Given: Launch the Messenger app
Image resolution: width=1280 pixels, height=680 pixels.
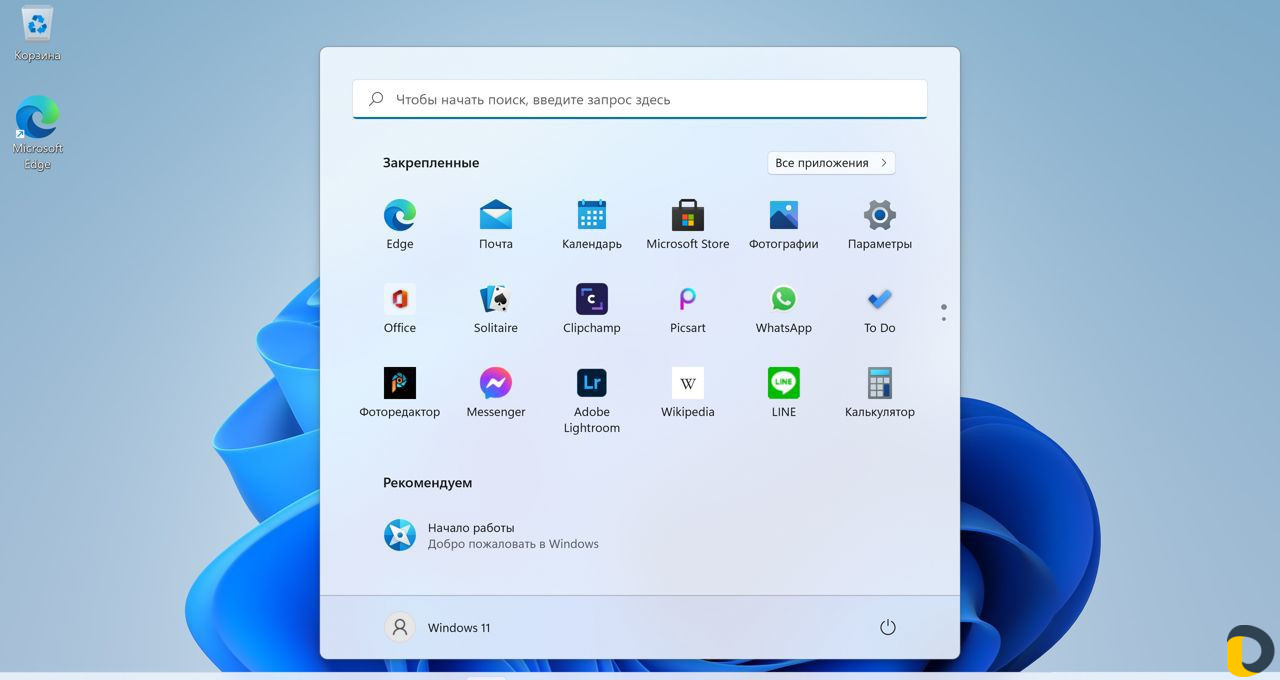Looking at the screenshot, I should 496,392.
